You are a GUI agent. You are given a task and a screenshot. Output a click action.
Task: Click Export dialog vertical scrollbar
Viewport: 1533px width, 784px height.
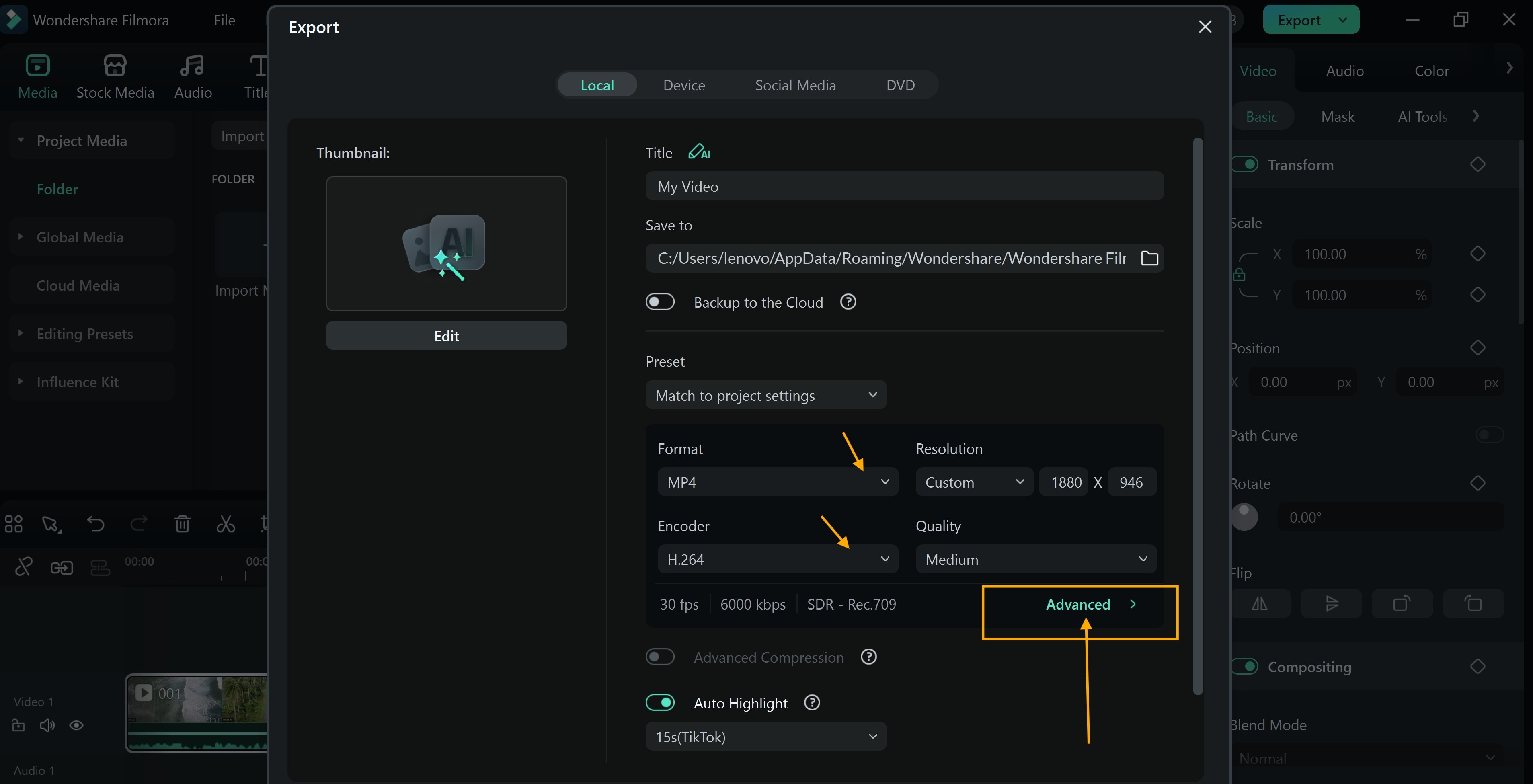coord(1197,415)
